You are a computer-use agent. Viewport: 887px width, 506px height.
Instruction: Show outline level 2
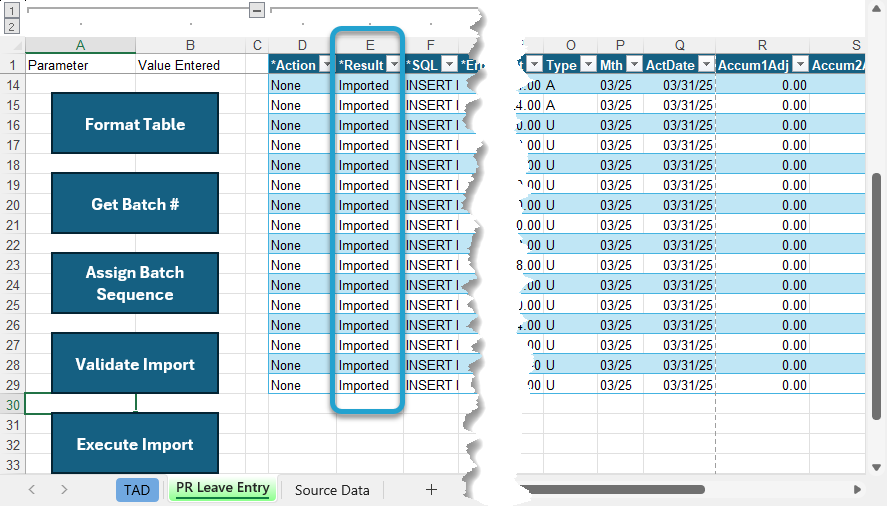[11, 26]
